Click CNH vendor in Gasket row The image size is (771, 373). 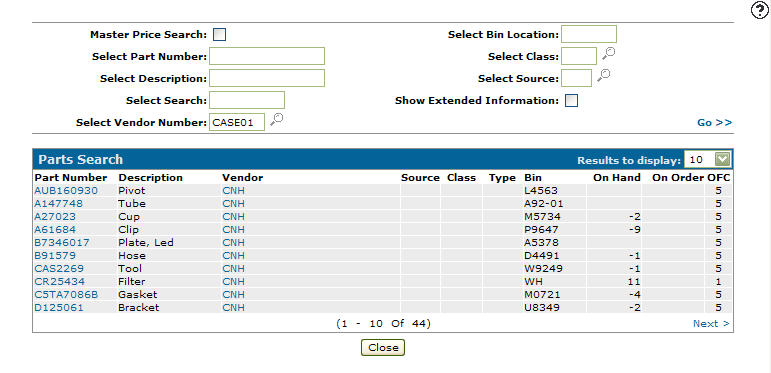233,294
